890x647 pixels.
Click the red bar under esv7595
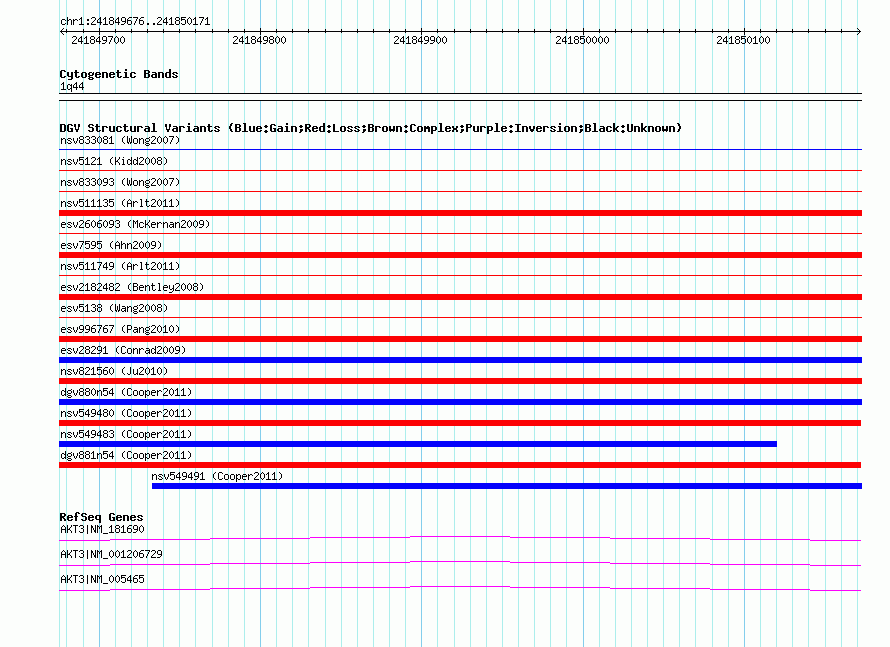[460, 255]
